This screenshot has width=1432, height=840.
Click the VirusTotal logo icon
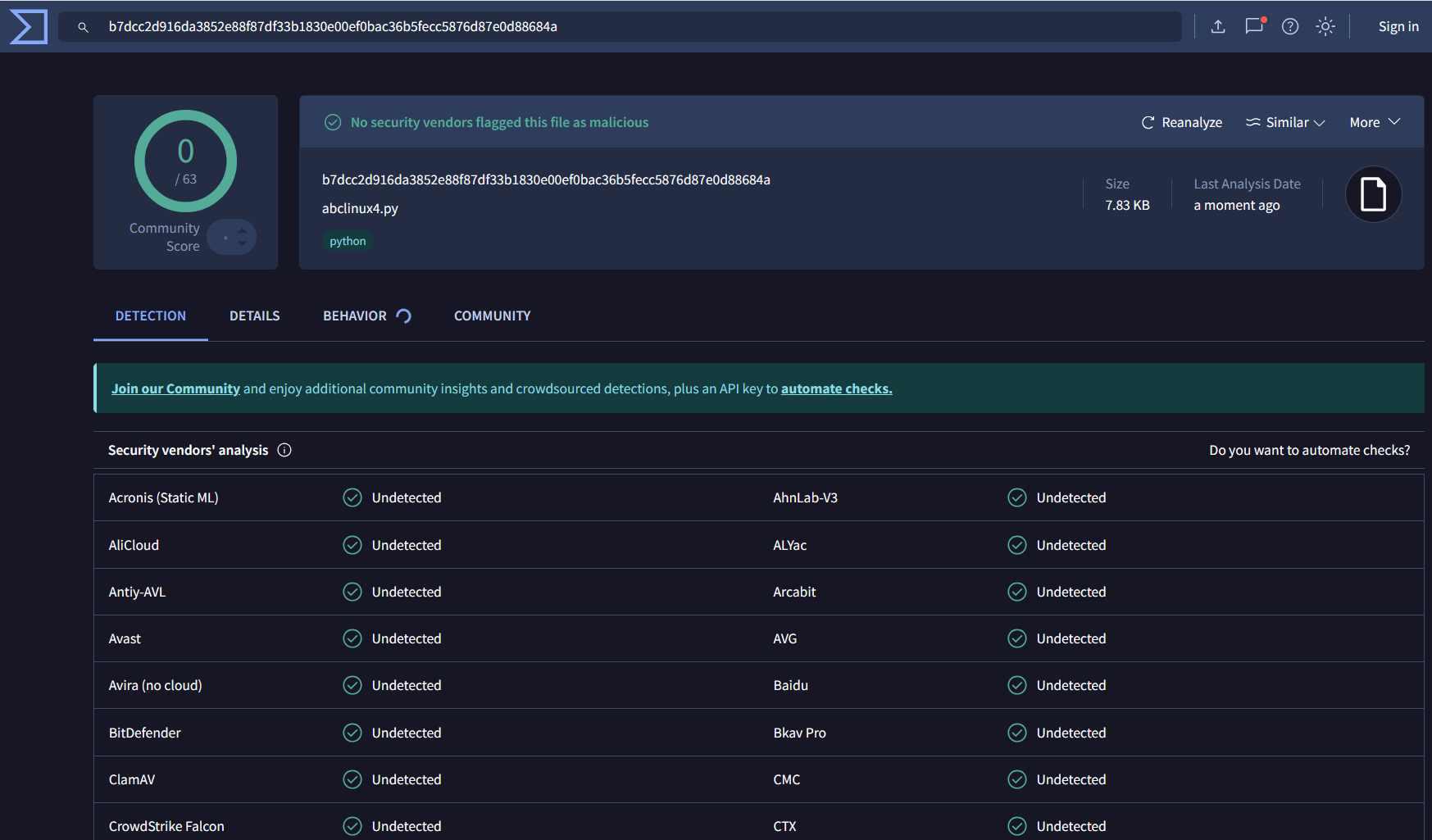(29, 26)
